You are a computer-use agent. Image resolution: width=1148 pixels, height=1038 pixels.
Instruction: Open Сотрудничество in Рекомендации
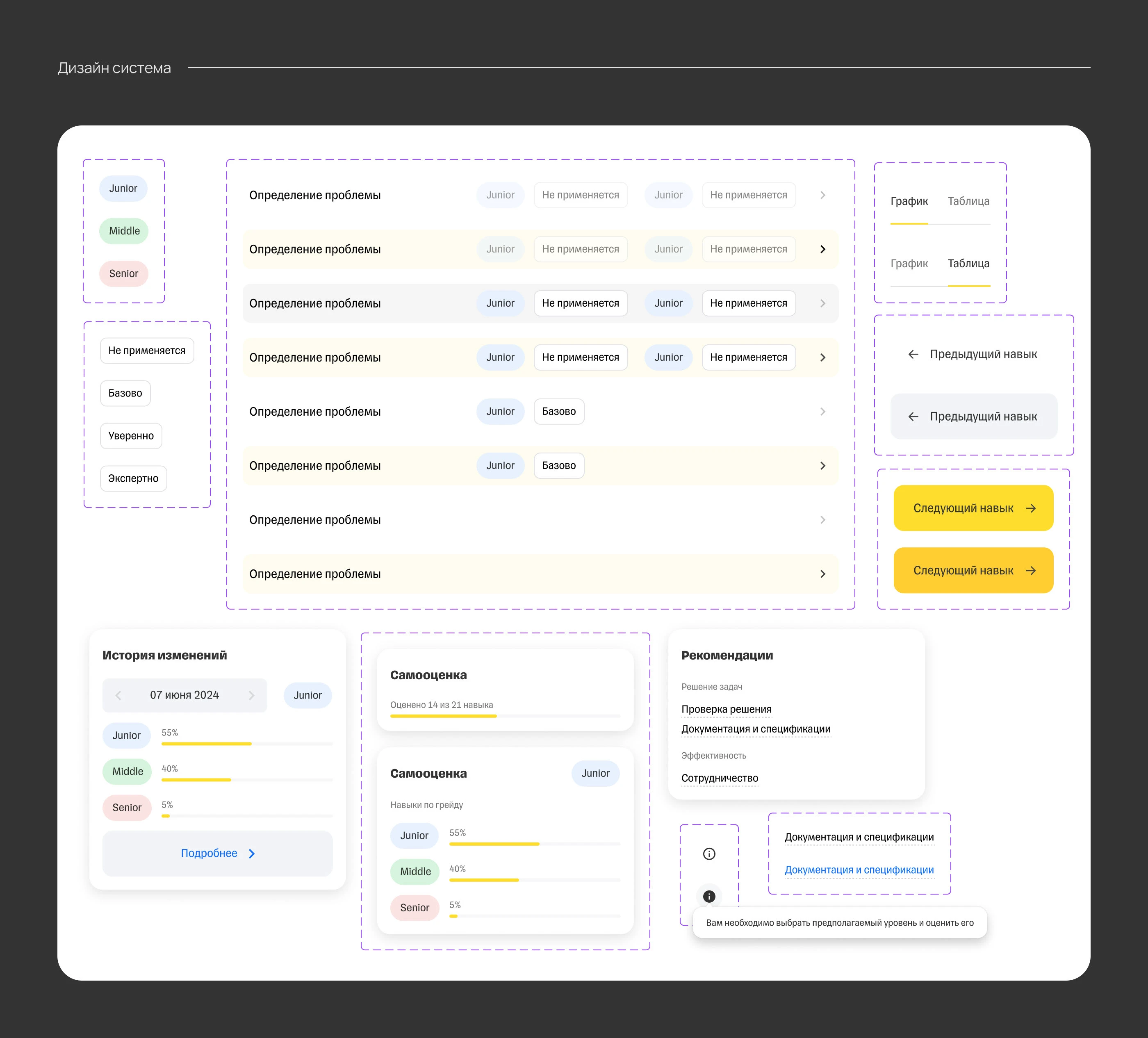tap(719, 778)
